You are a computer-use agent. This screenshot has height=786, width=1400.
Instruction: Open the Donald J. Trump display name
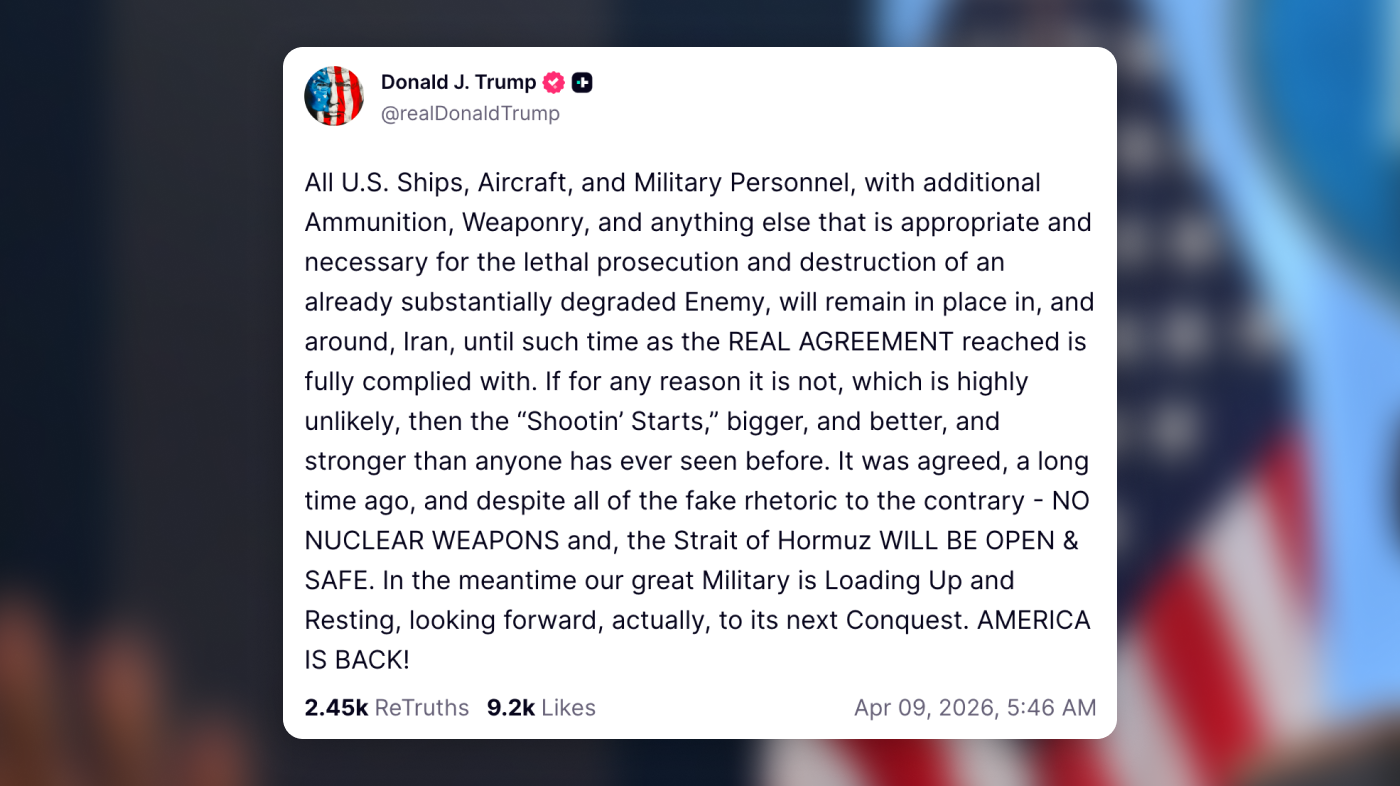pyautogui.click(x=458, y=83)
